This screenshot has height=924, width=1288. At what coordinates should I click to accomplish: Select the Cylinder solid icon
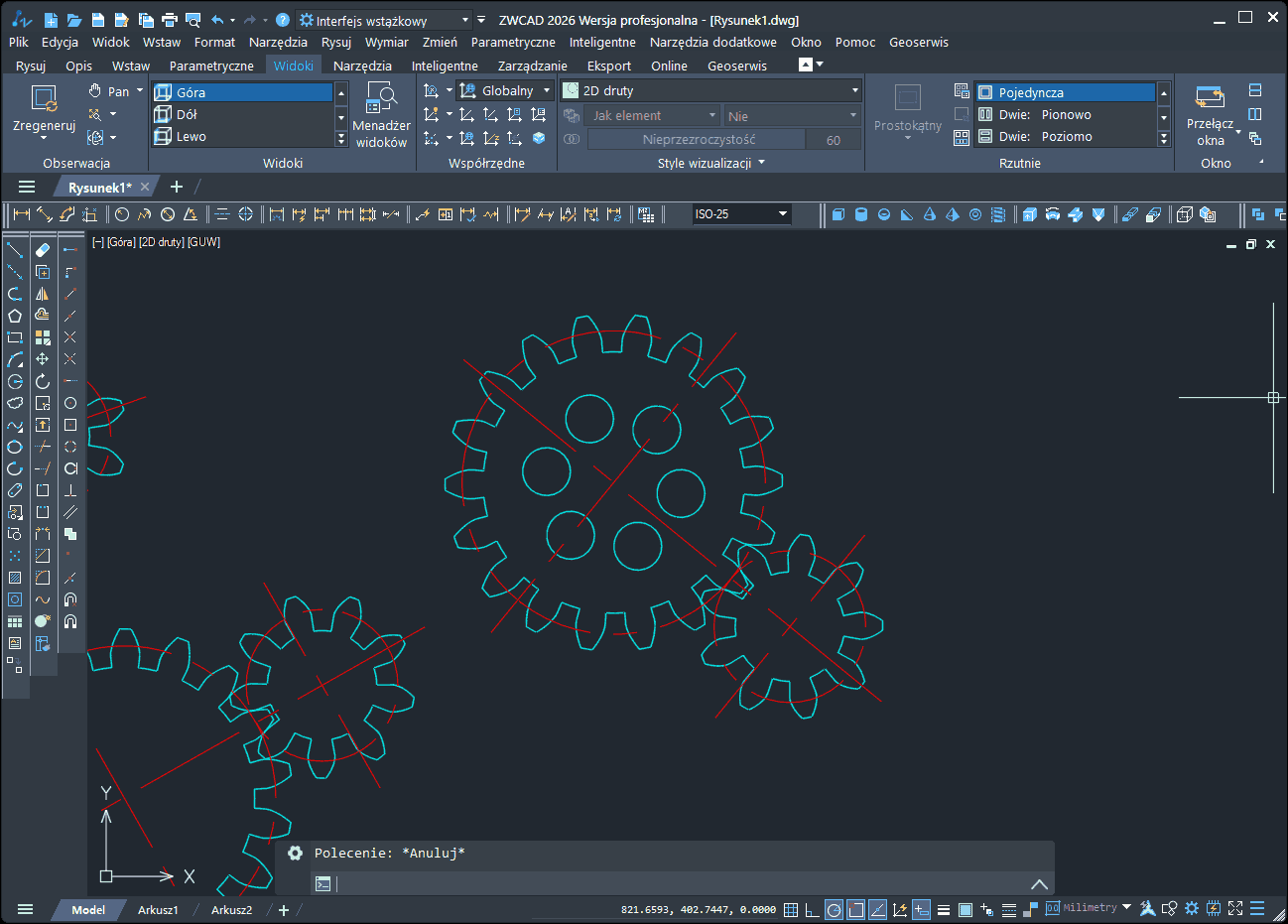click(x=861, y=214)
